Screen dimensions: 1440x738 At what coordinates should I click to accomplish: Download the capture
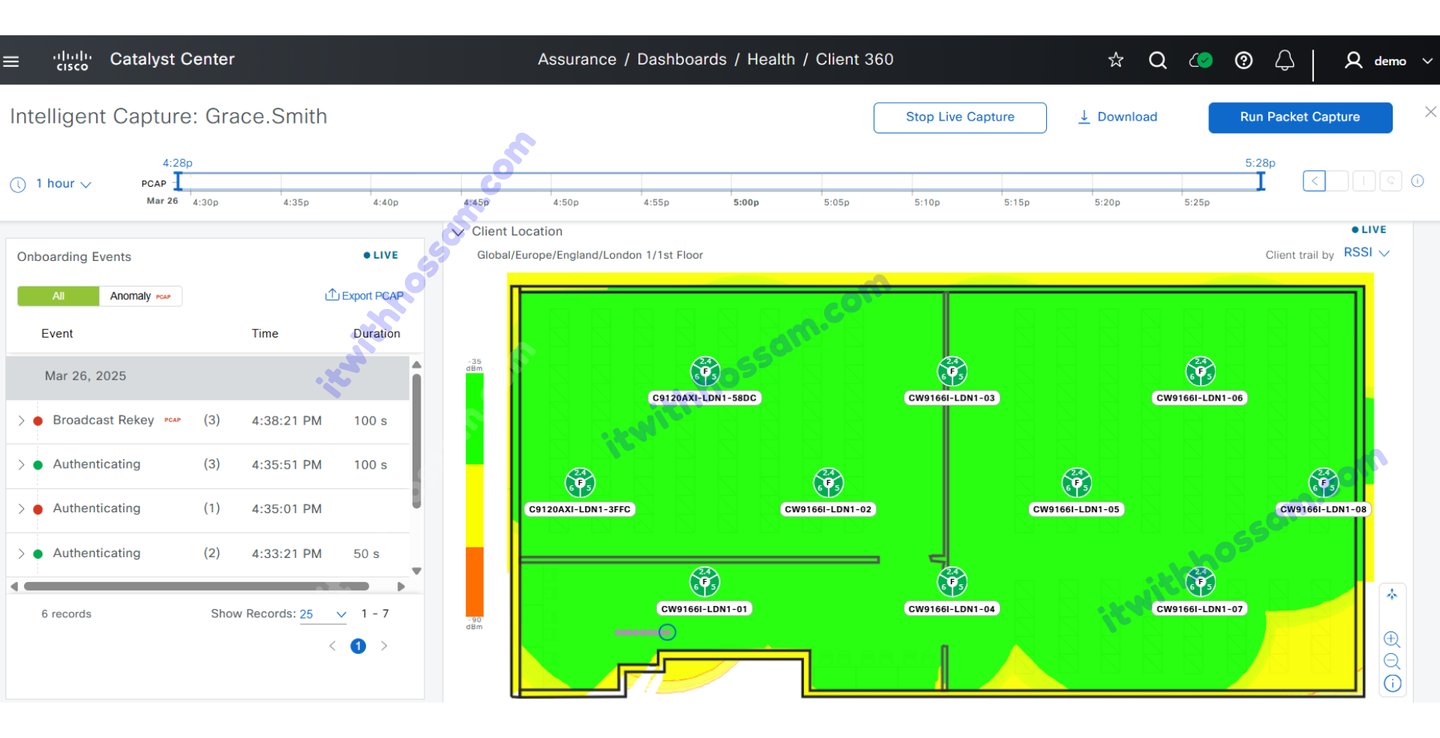(1117, 117)
